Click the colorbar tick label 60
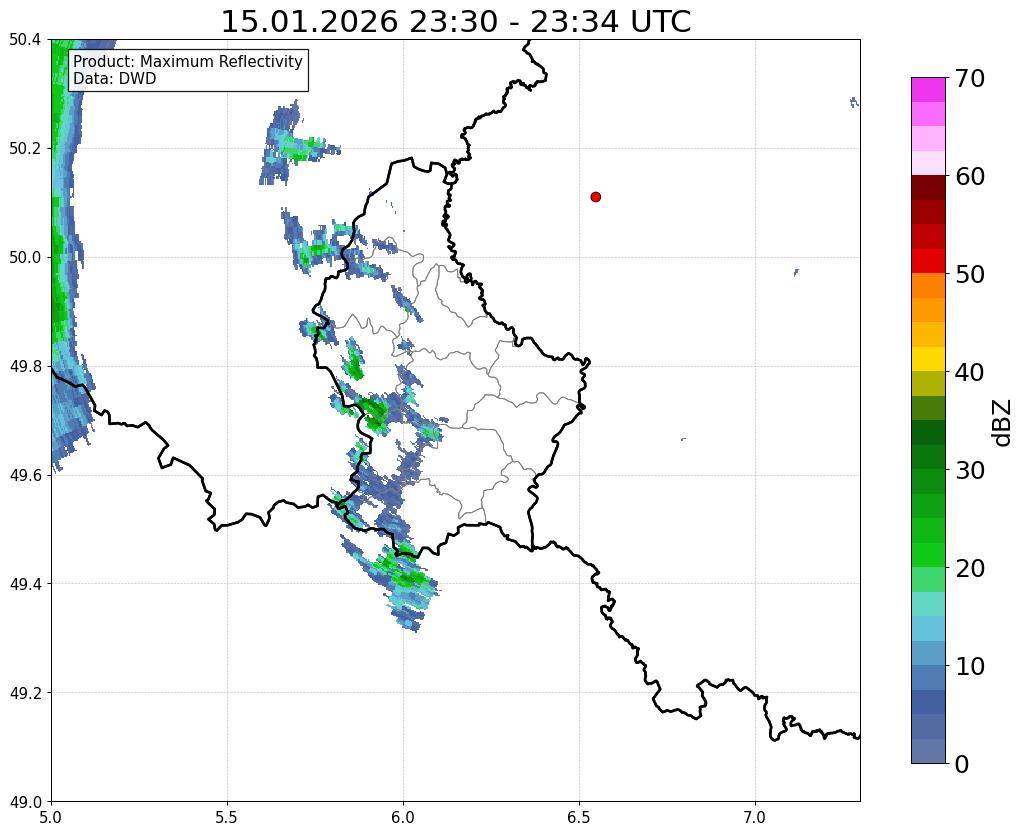This screenshot has width=1023, height=834. tap(970, 176)
